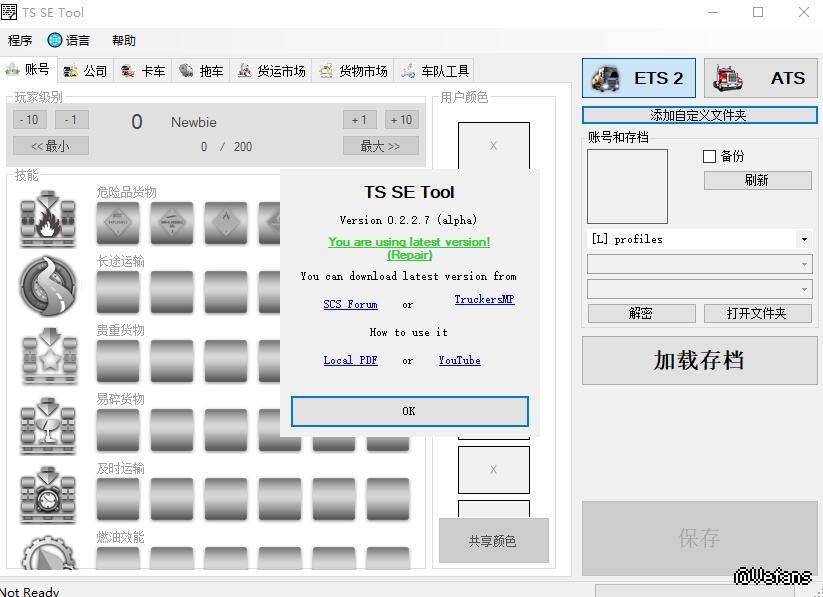This screenshot has height=597, width=823.
Task: Open the second empty profile dropdown
Action: coord(804,264)
